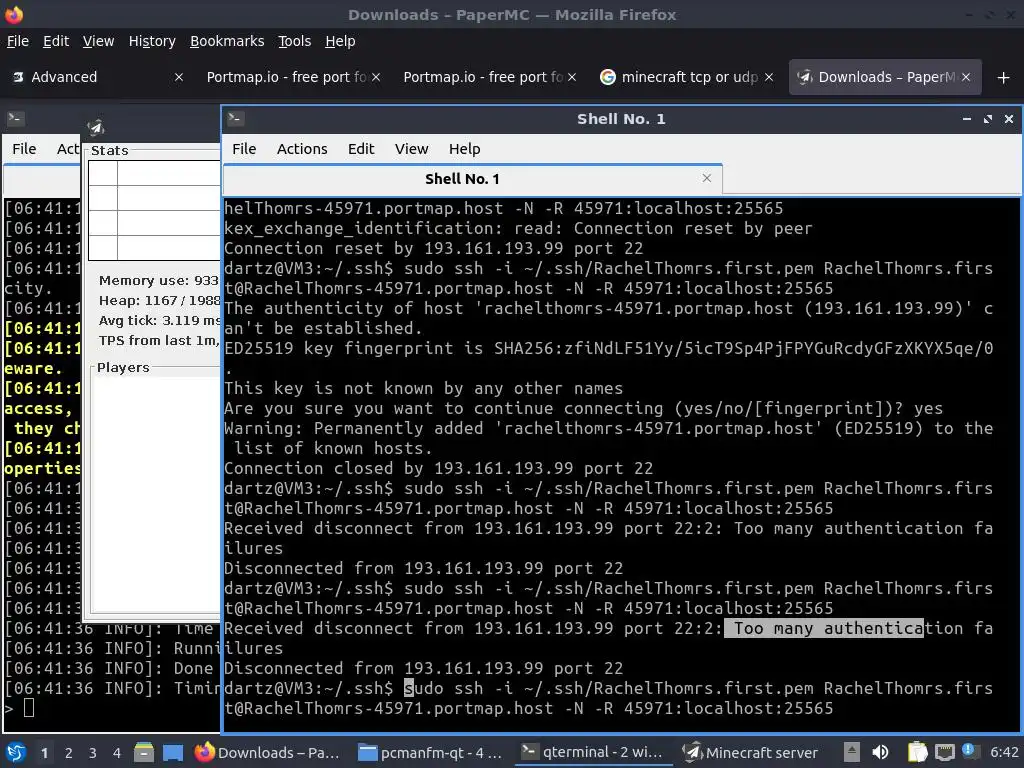Open View menu in Shell No. 1
Screen dimensions: 1024x768
[411, 149]
